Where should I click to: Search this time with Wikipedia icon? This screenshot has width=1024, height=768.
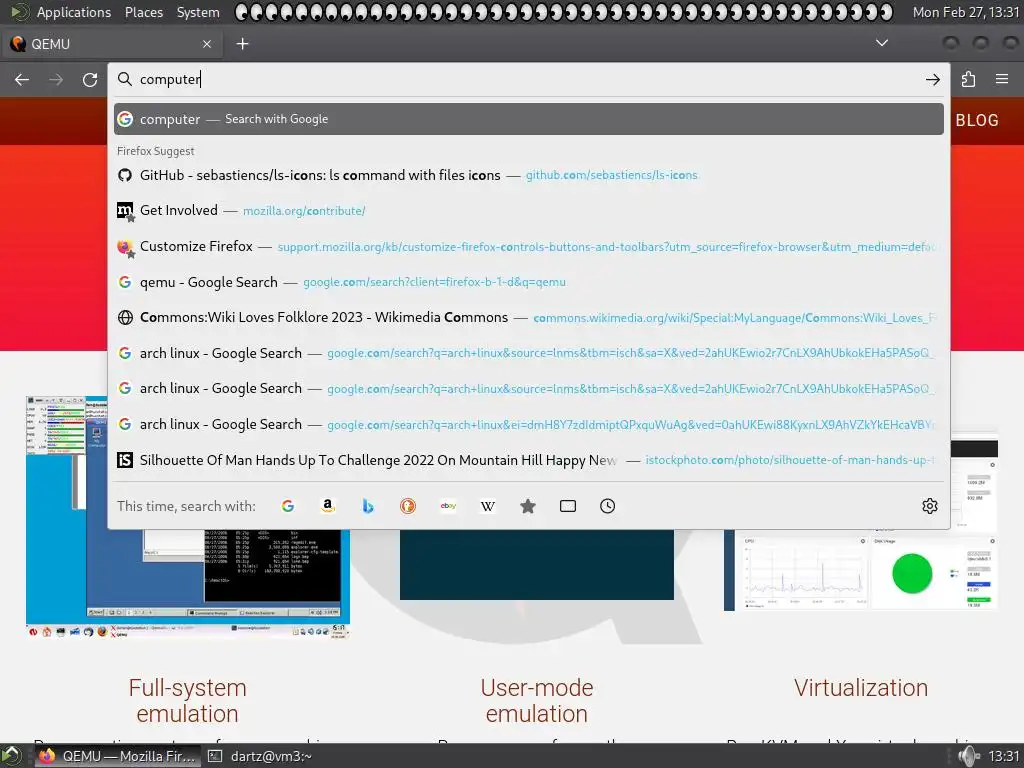pyautogui.click(x=488, y=506)
